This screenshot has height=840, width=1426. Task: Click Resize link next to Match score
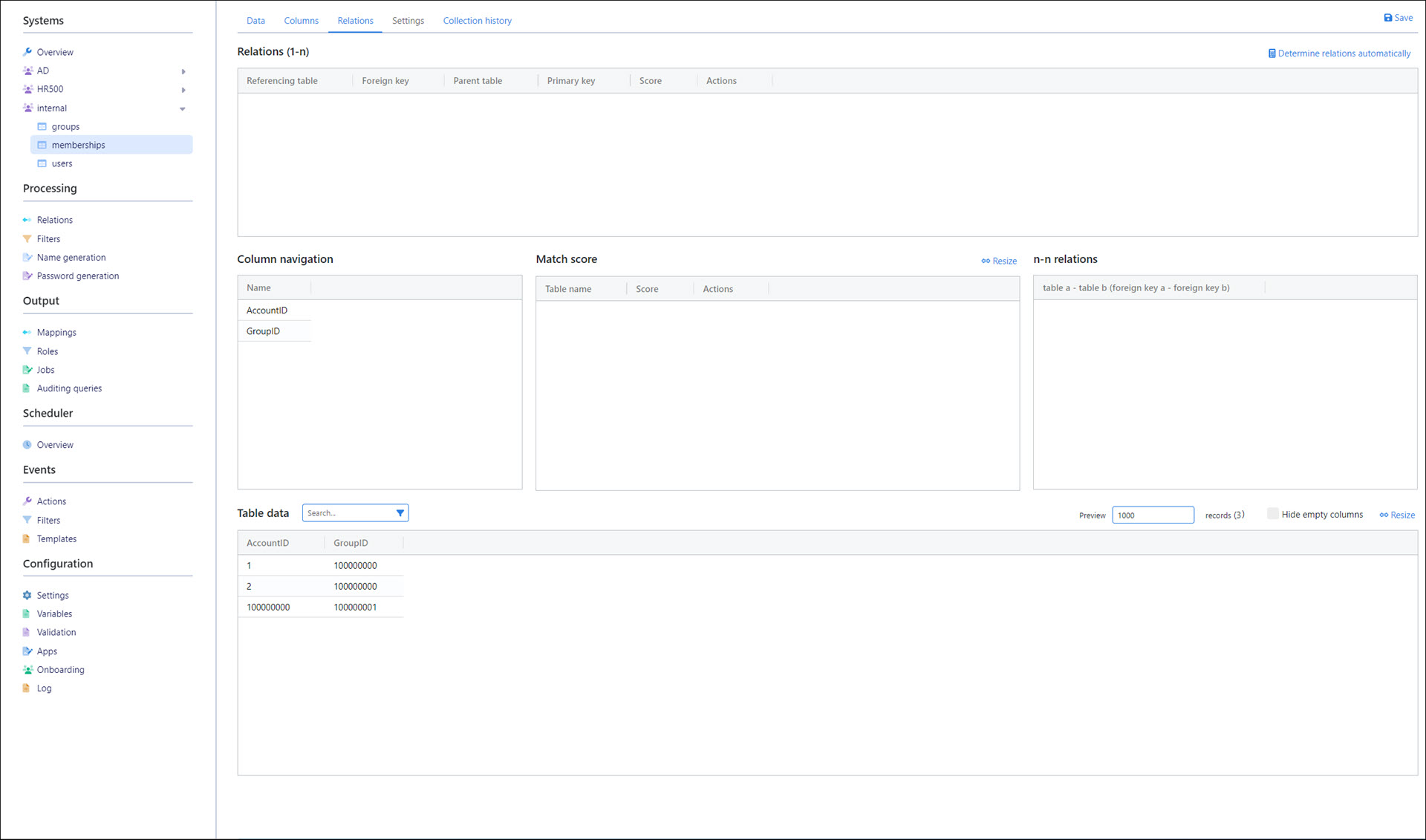pyautogui.click(x=999, y=261)
